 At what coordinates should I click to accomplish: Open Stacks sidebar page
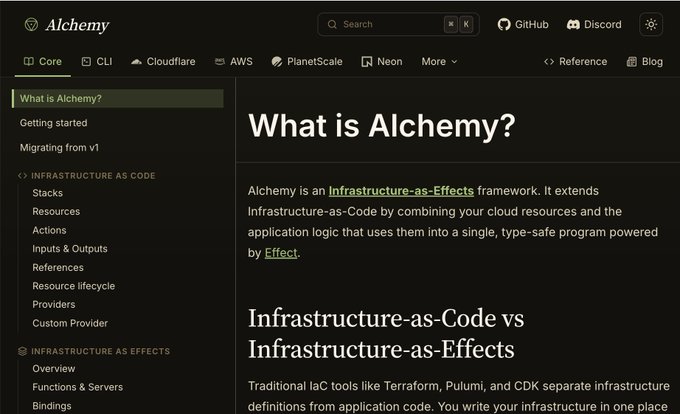pos(47,193)
